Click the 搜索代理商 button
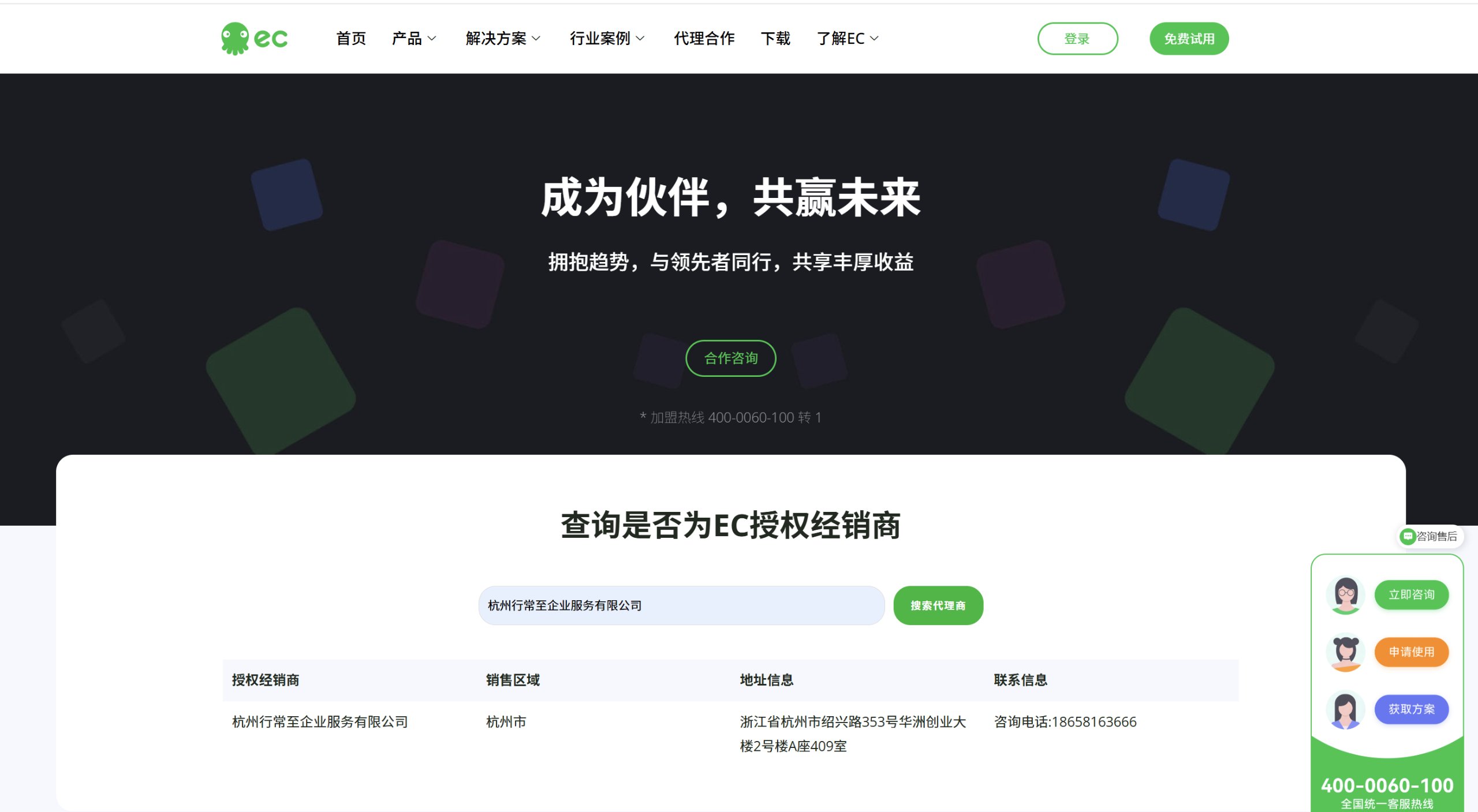Viewport: 1478px width, 812px height. point(938,605)
